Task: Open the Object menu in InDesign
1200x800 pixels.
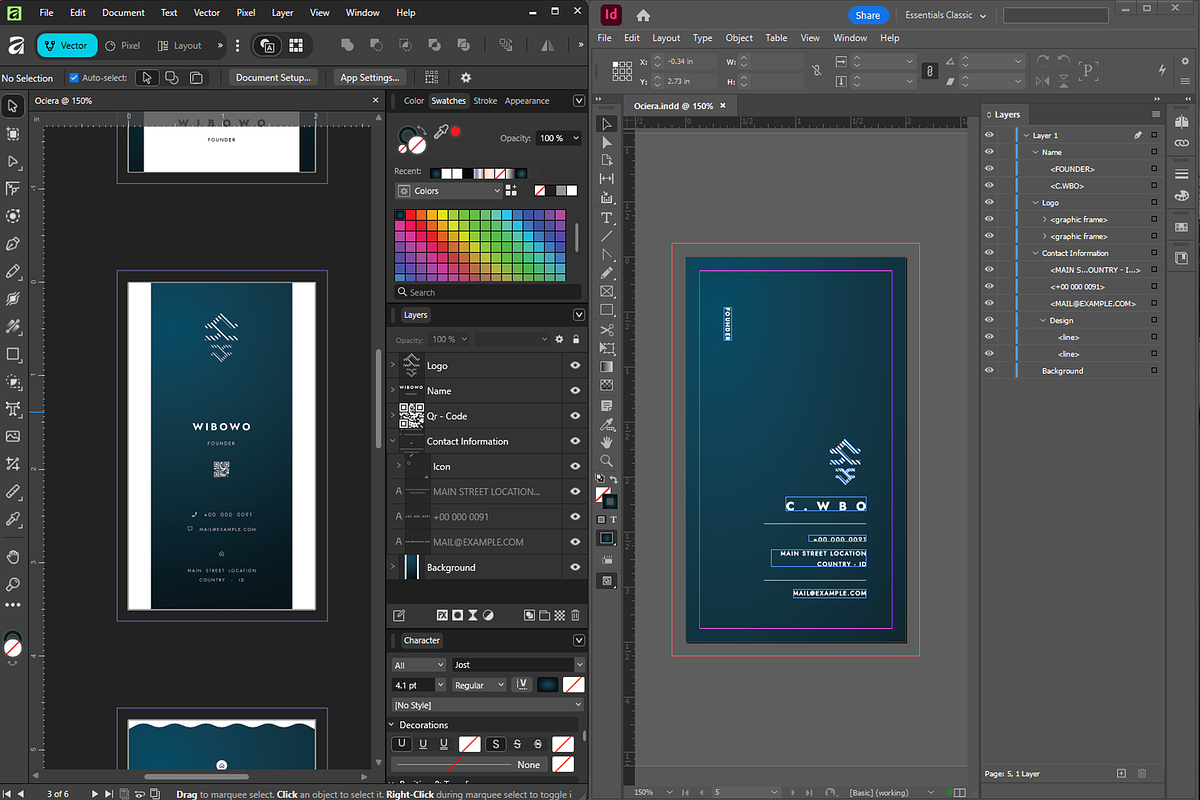Action: (x=739, y=38)
